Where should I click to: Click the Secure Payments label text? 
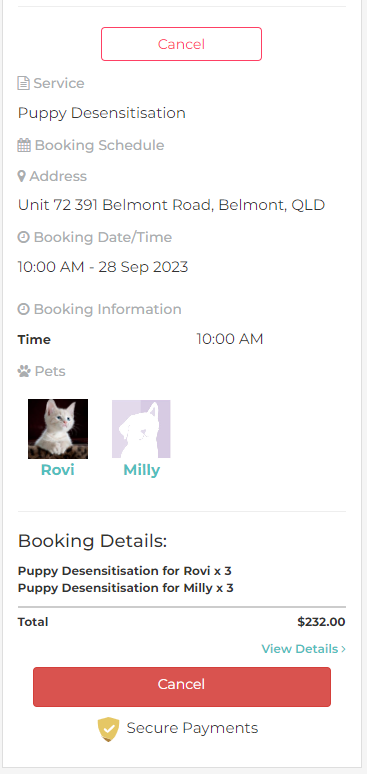point(192,728)
